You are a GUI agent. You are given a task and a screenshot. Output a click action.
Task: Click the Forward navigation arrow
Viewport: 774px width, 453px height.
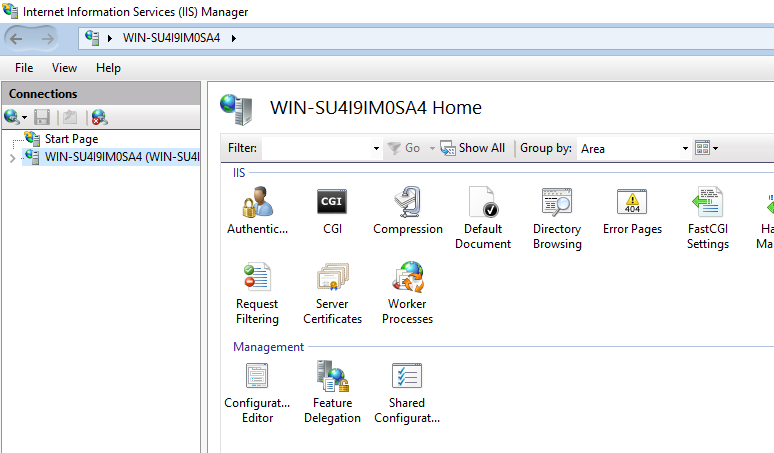47,38
